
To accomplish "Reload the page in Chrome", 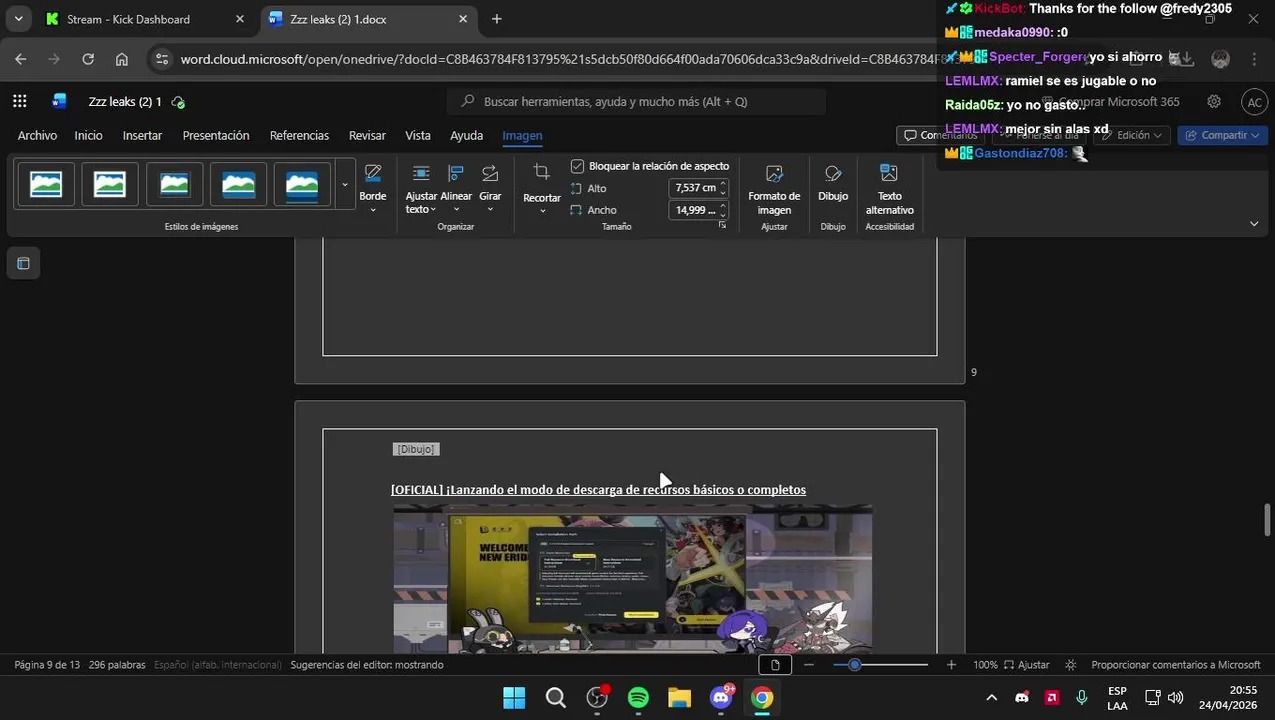I will (88, 59).
